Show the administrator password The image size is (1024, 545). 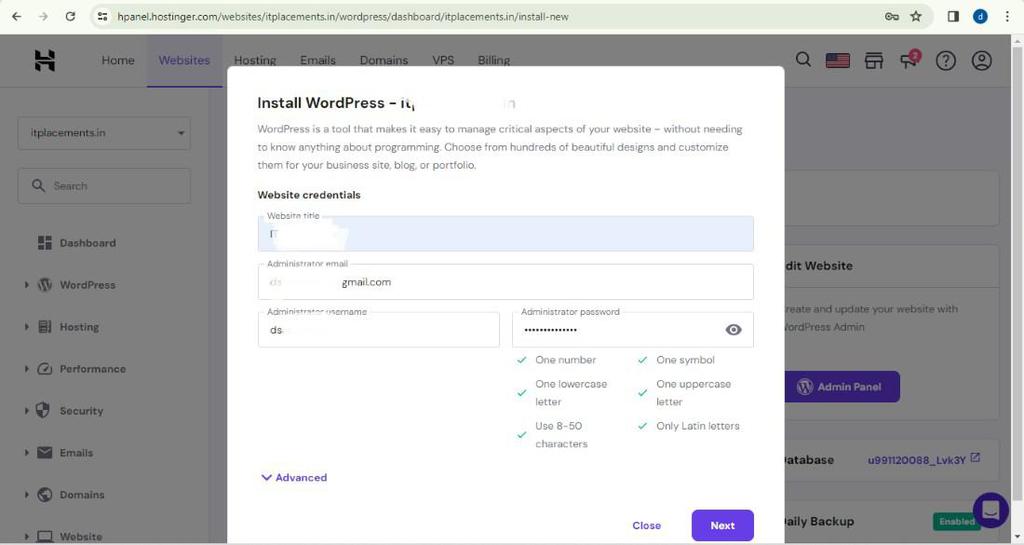click(x=733, y=330)
